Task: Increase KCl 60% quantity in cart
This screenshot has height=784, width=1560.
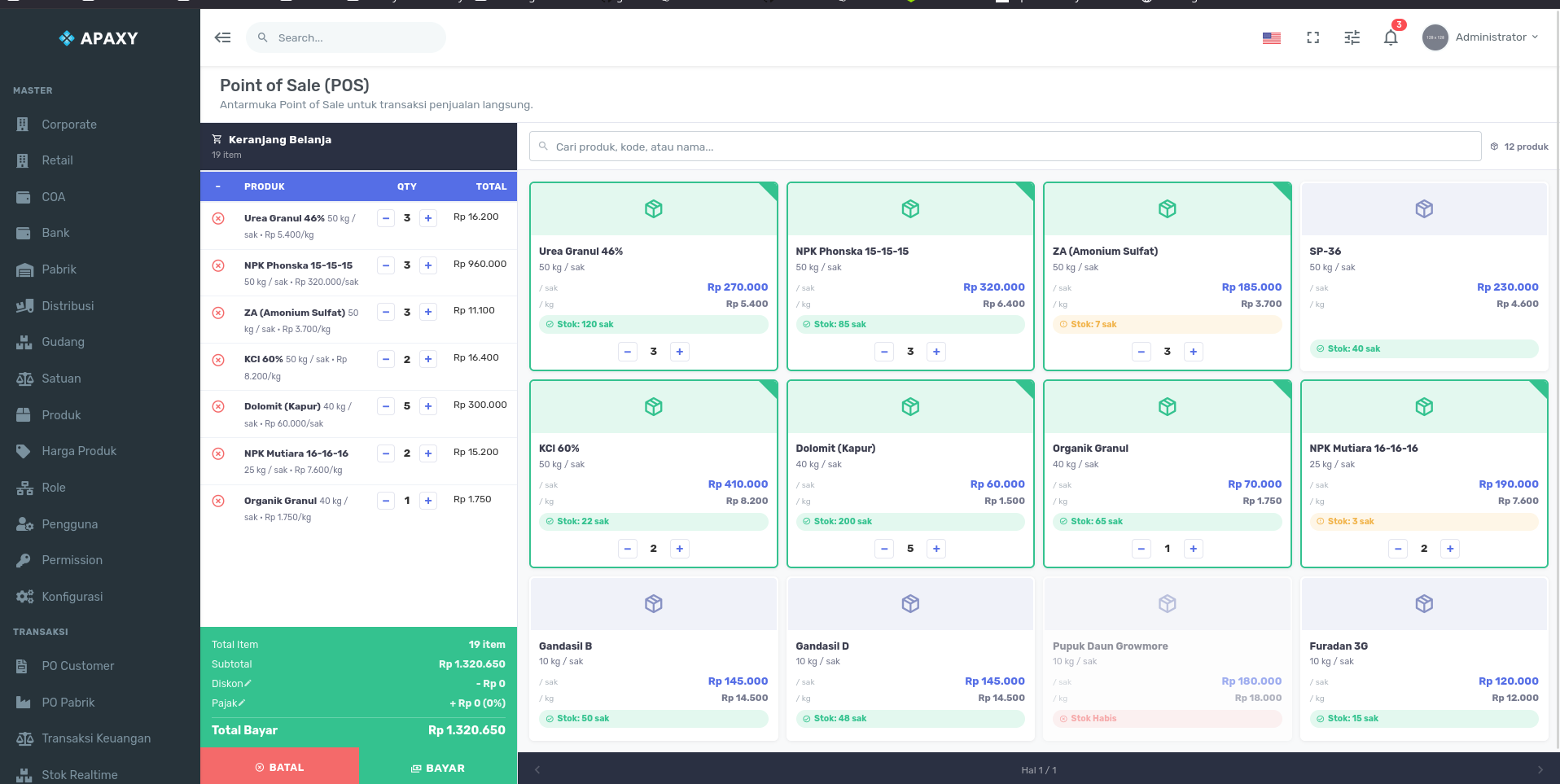Action: pyautogui.click(x=428, y=359)
